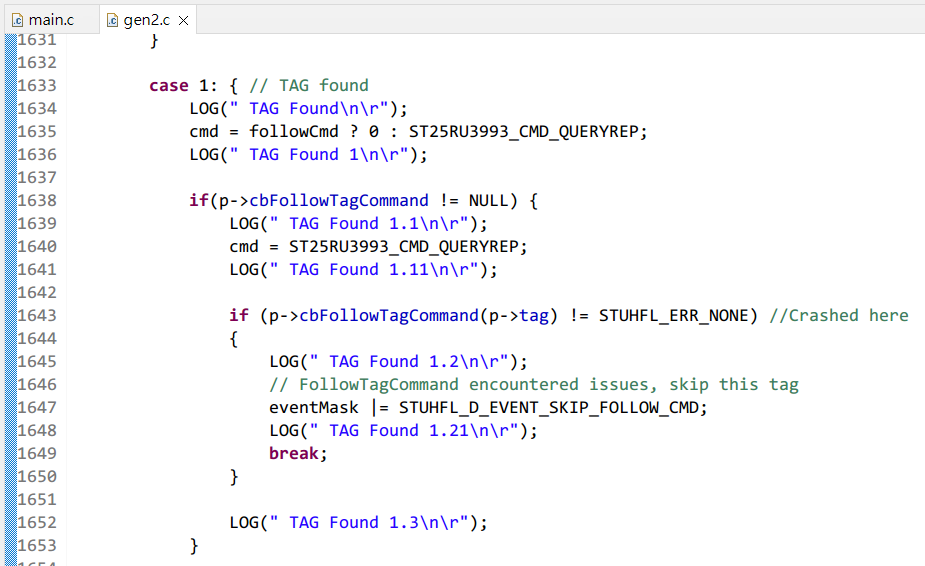Image resolution: width=925 pixels, height=566 pixels.
Task: Click LOG call on line 1634
Action: coord(204,109)
